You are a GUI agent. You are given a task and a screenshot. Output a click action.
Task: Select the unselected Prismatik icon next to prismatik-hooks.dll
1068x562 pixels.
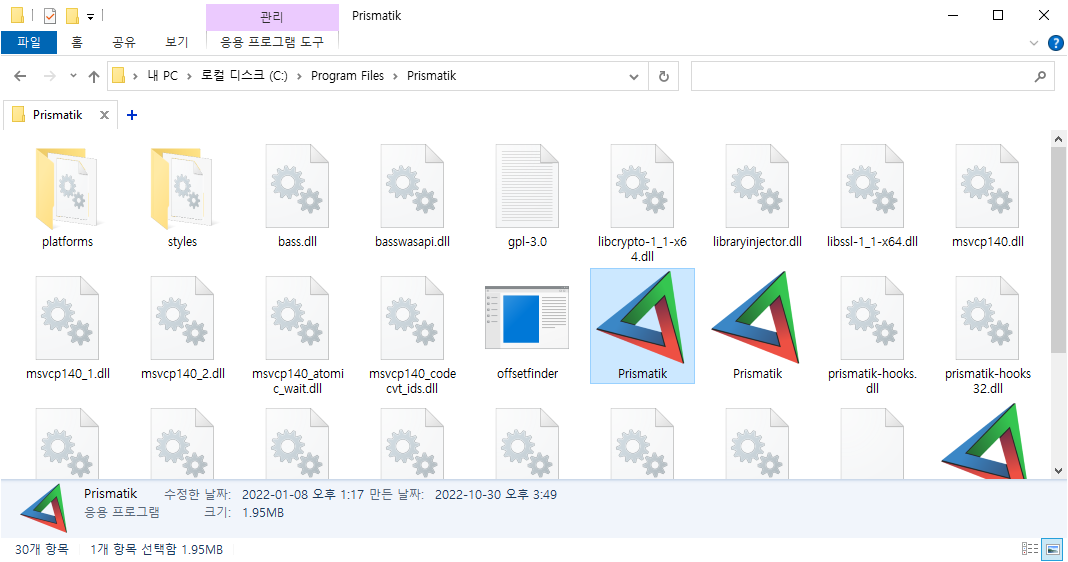pos(757,317)
